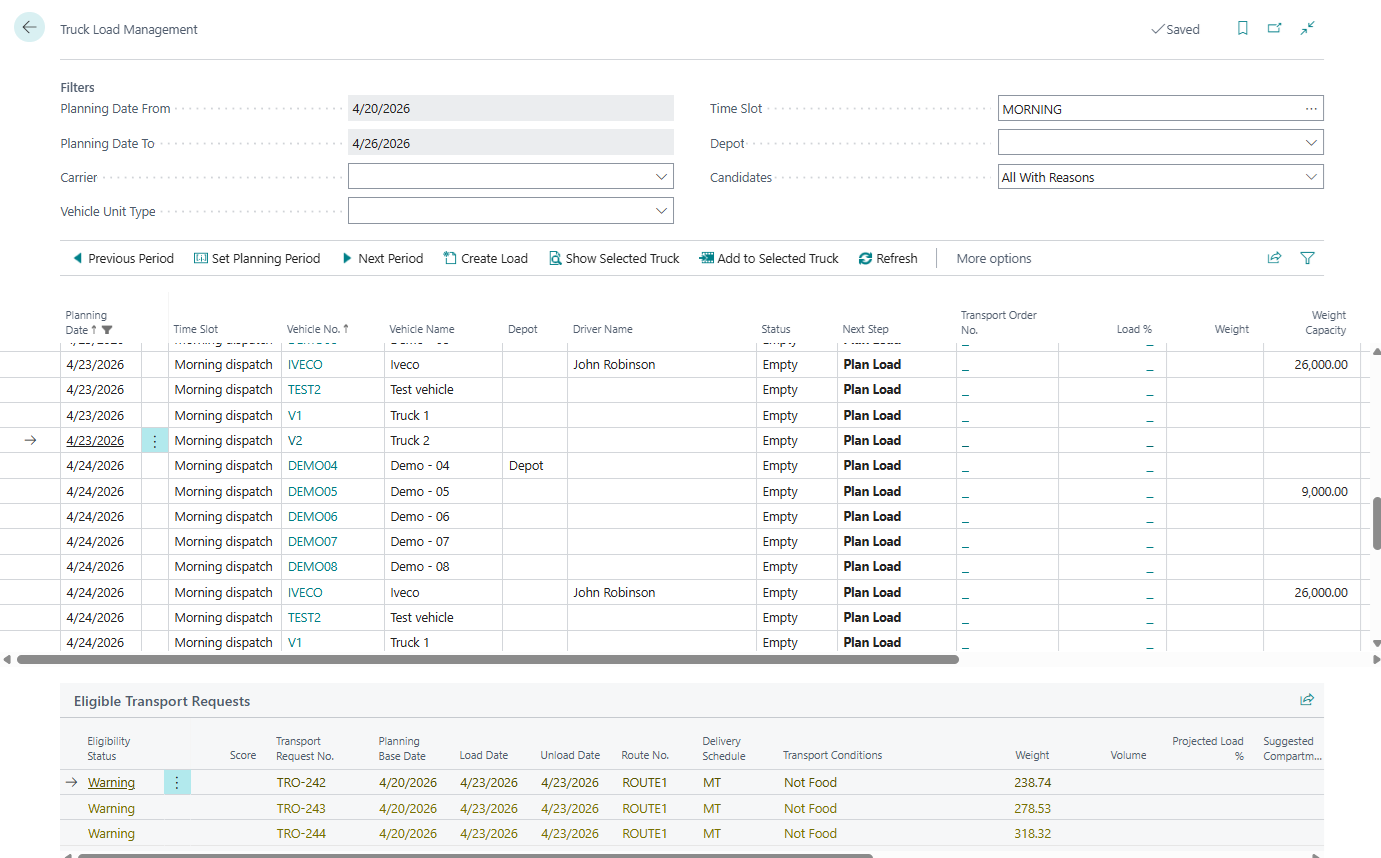Open the More options menu
Screen dimensions: 1381x858
[x=993, y=258]
